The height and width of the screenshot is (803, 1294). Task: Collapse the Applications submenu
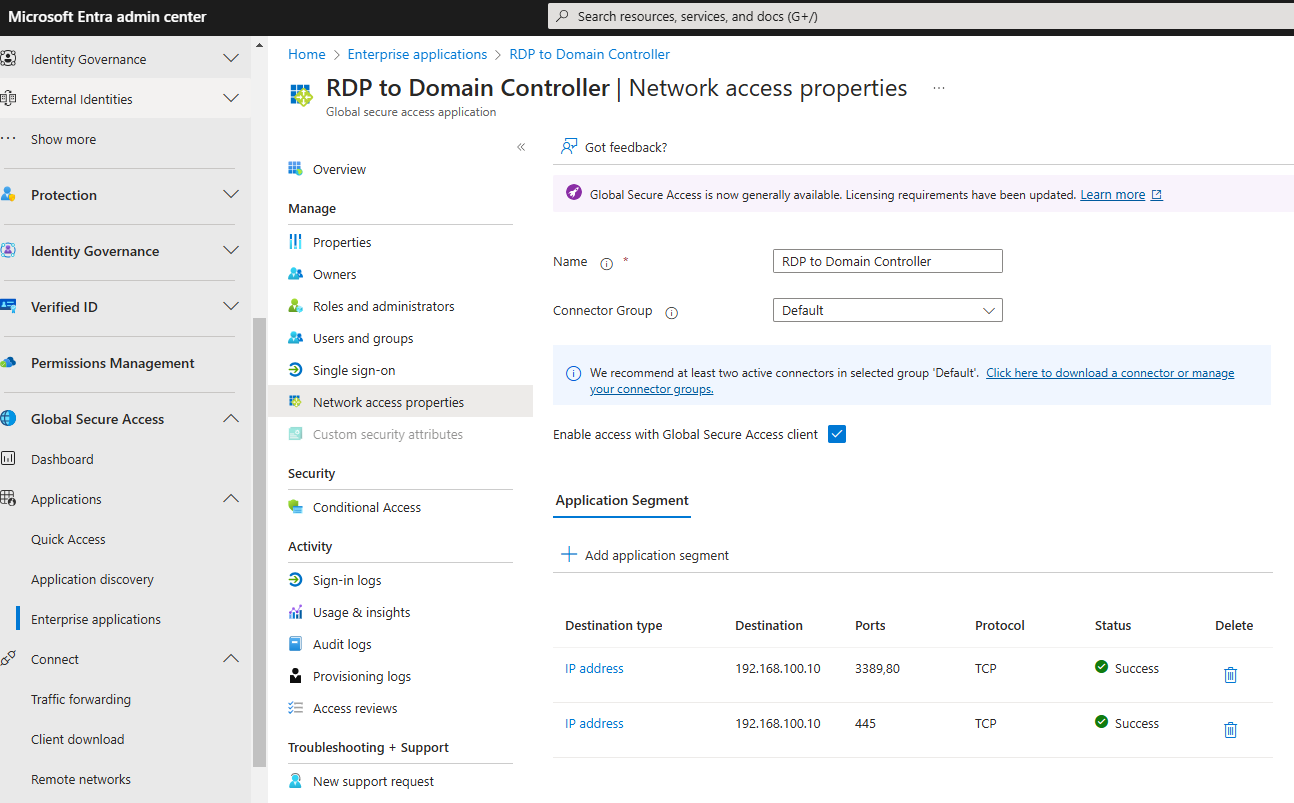pos(231,499)
